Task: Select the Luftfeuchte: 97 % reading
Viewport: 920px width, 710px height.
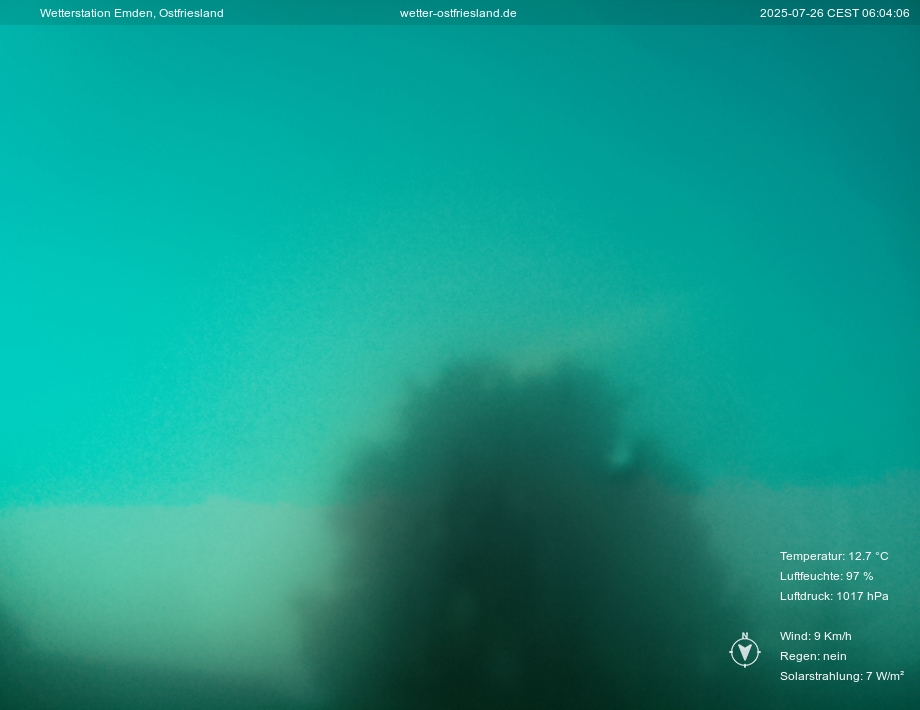Action: 826,576
